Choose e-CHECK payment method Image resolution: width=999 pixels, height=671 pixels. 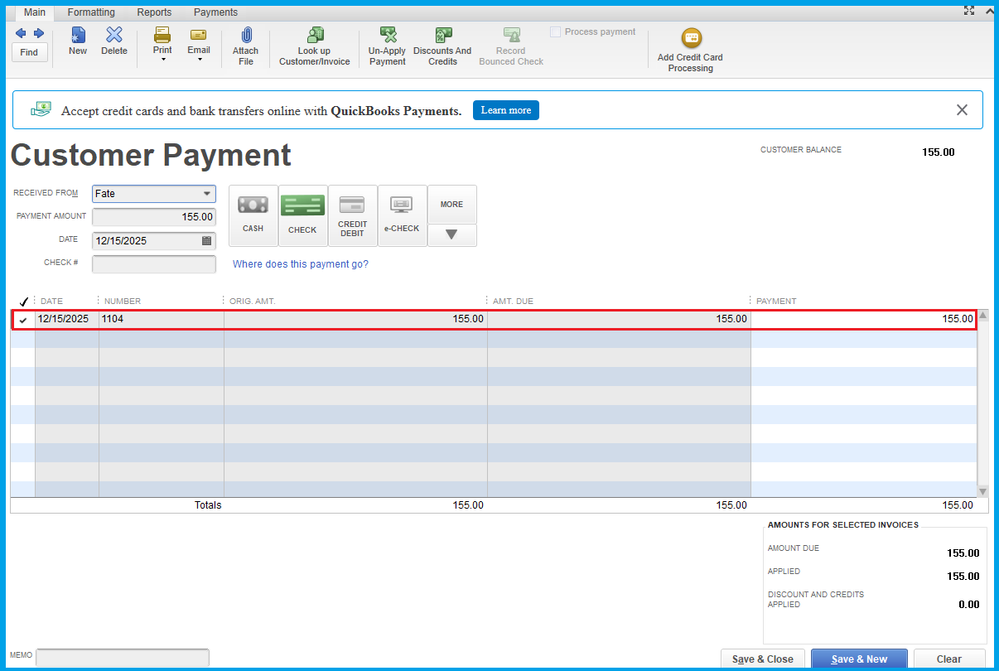(x=402, y=215)
